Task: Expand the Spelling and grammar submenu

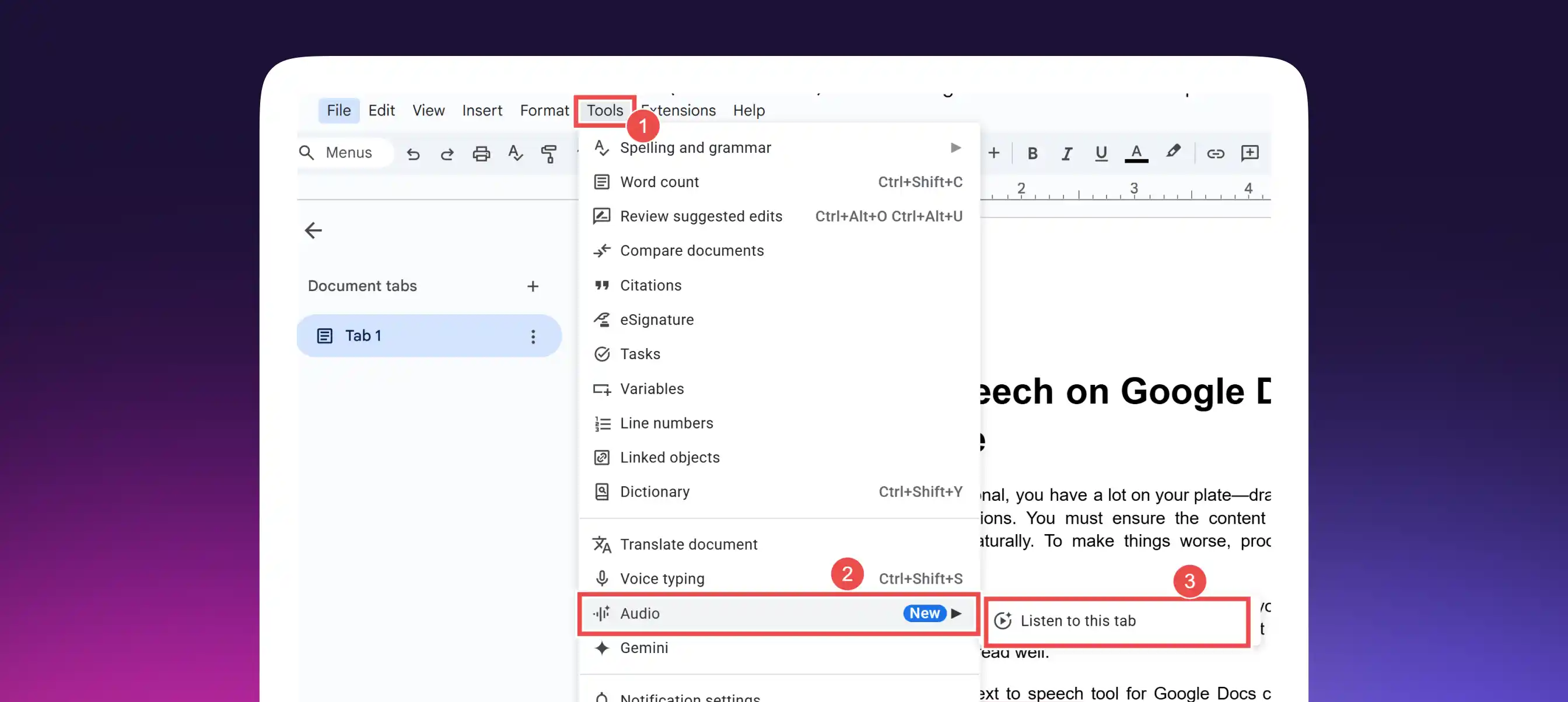Action: tap(955, 147)
